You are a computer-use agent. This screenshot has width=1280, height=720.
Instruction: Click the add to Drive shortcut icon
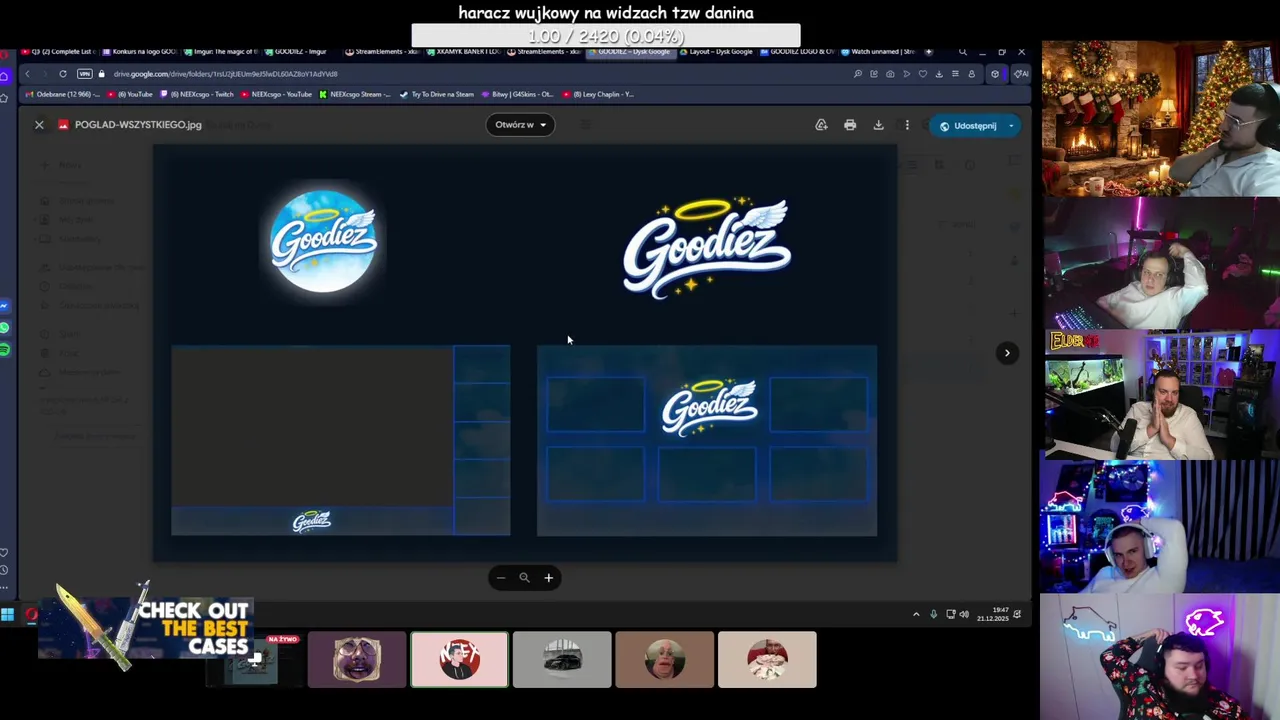click(821, 125)
